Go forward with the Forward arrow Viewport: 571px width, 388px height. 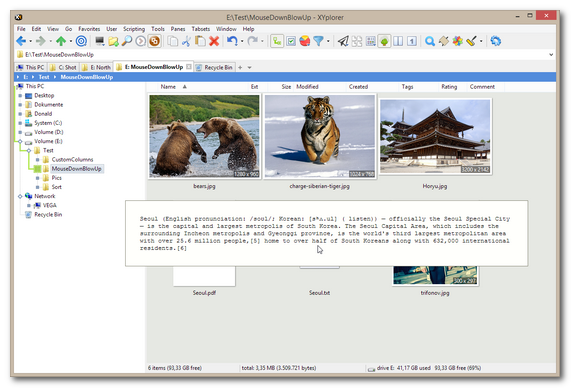41,41
